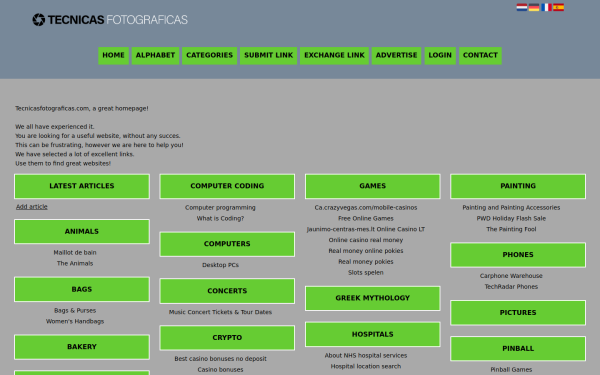Go to CATEGORIES in navigation
This screenshot has height=375, width=600.
click(209, 55)
